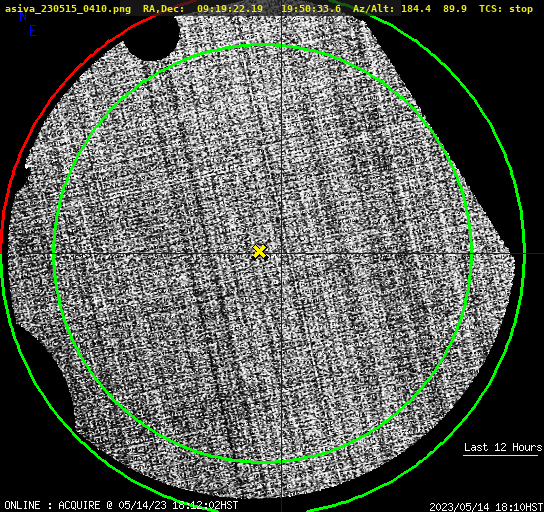The height and width of the screenshot is (512, 544).
Task: Click the intersection of the blue crosshair lines
Action: coord(281,254)
